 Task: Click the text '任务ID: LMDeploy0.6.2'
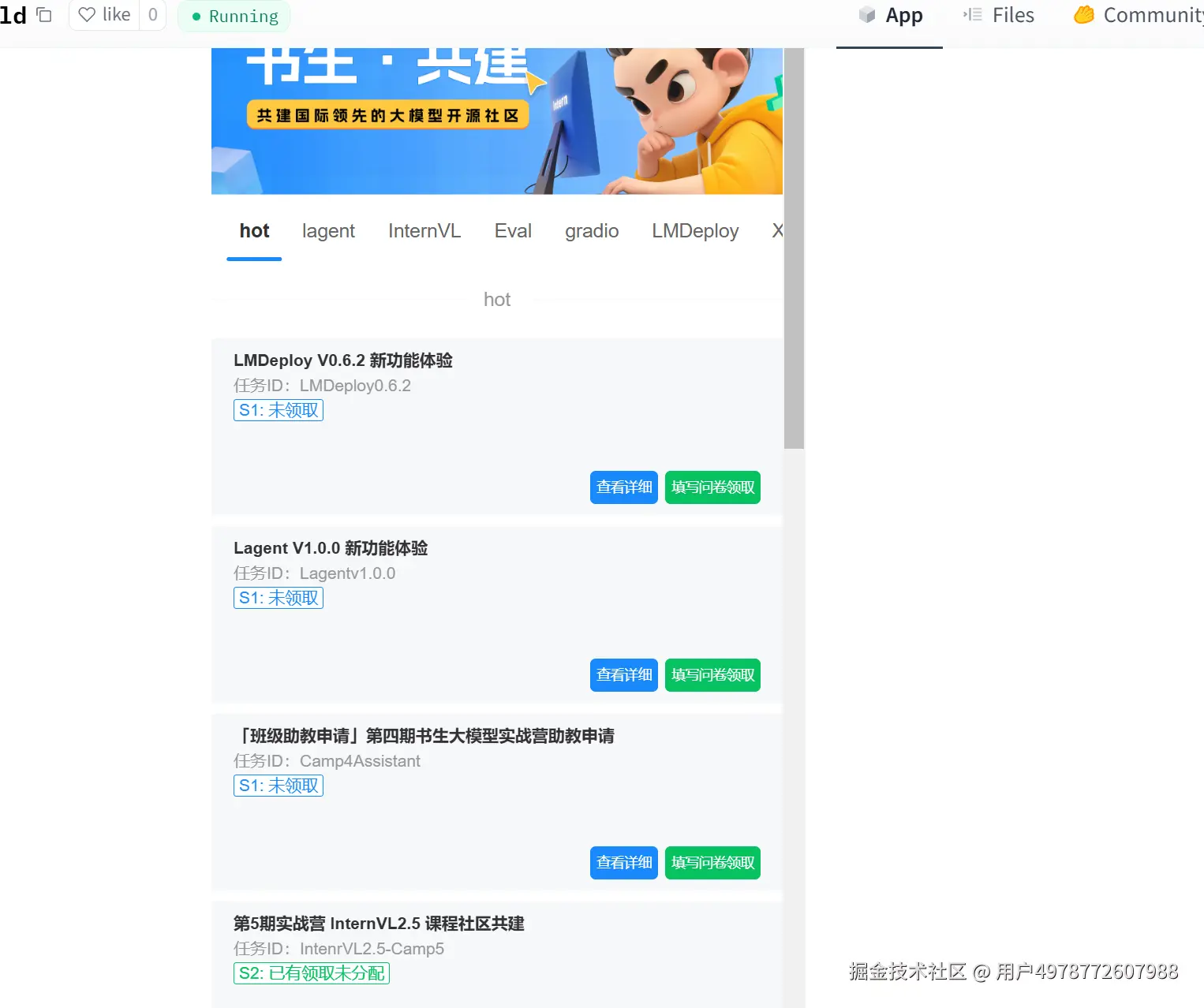[x=322, y=386]
